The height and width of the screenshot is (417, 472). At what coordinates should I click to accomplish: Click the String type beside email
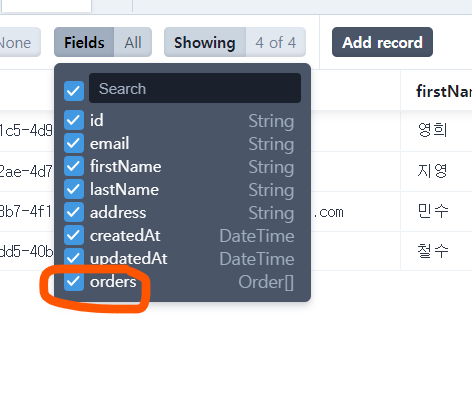click(x=271, y=144)
